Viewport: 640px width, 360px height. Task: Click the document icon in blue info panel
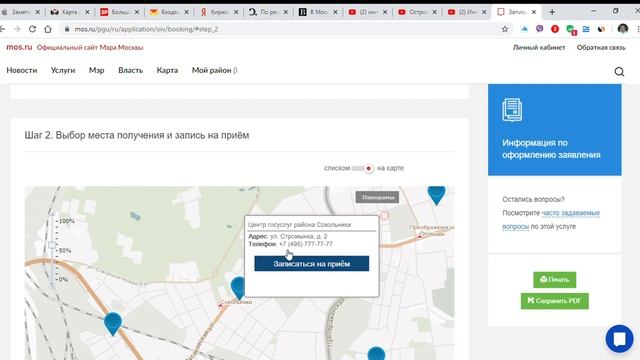pos(512,110)
